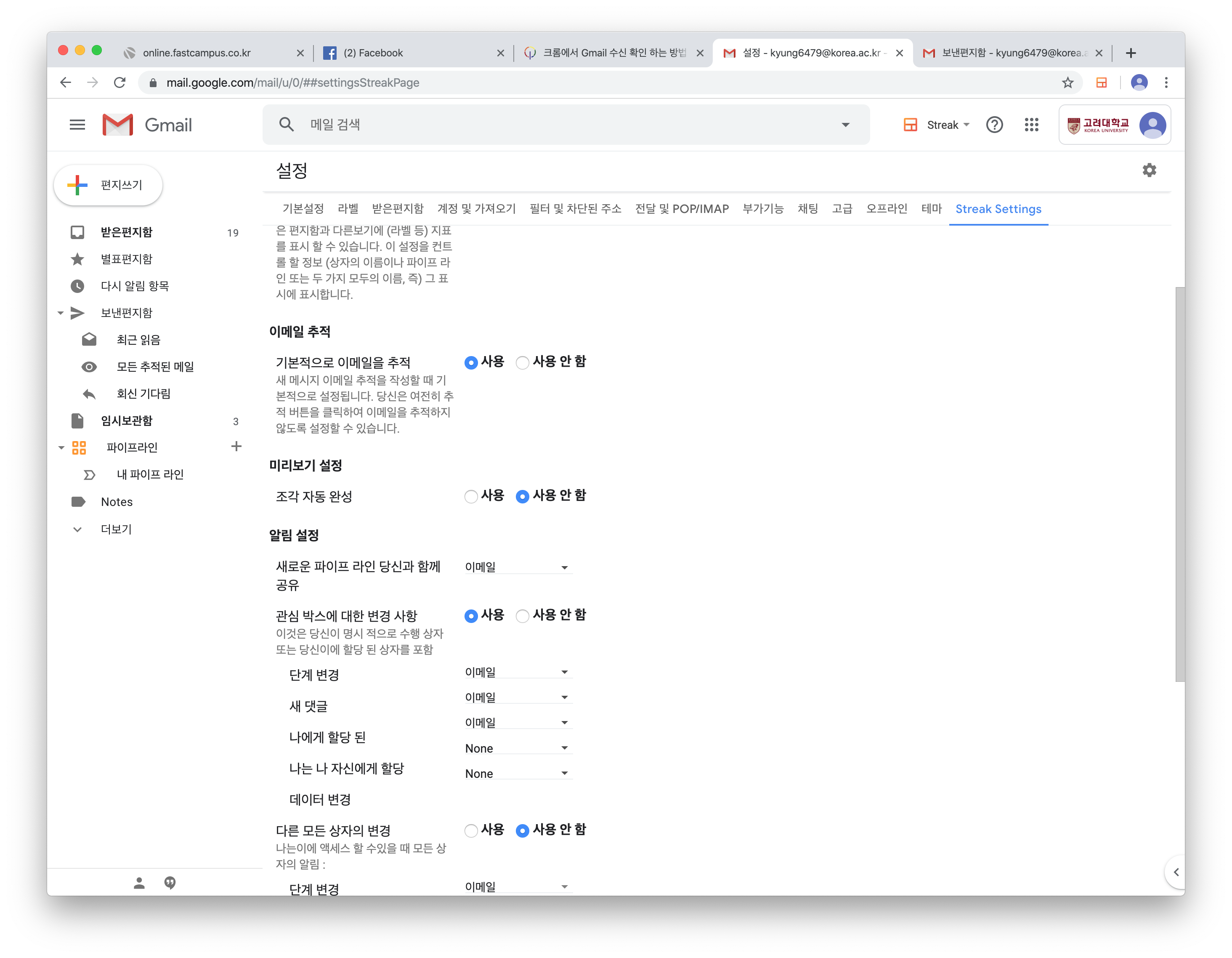1232x958 pixels.
Task: Open the Hangouts quote bubble icon
Action: pos(170,882)
